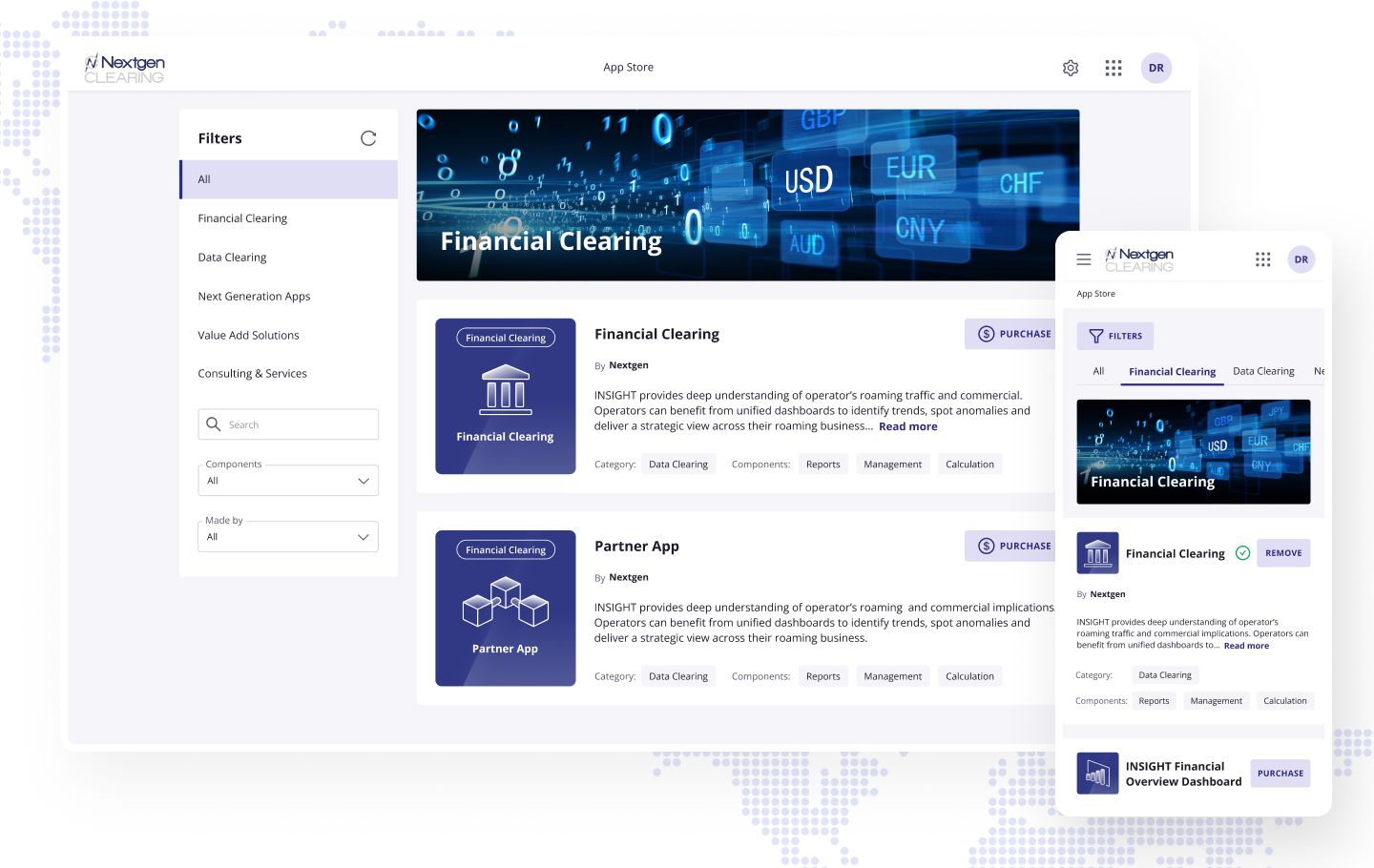The image size is (1374, 868).
Task: Click the Financial Clearing app tile thumbnail
Action: 506,396
